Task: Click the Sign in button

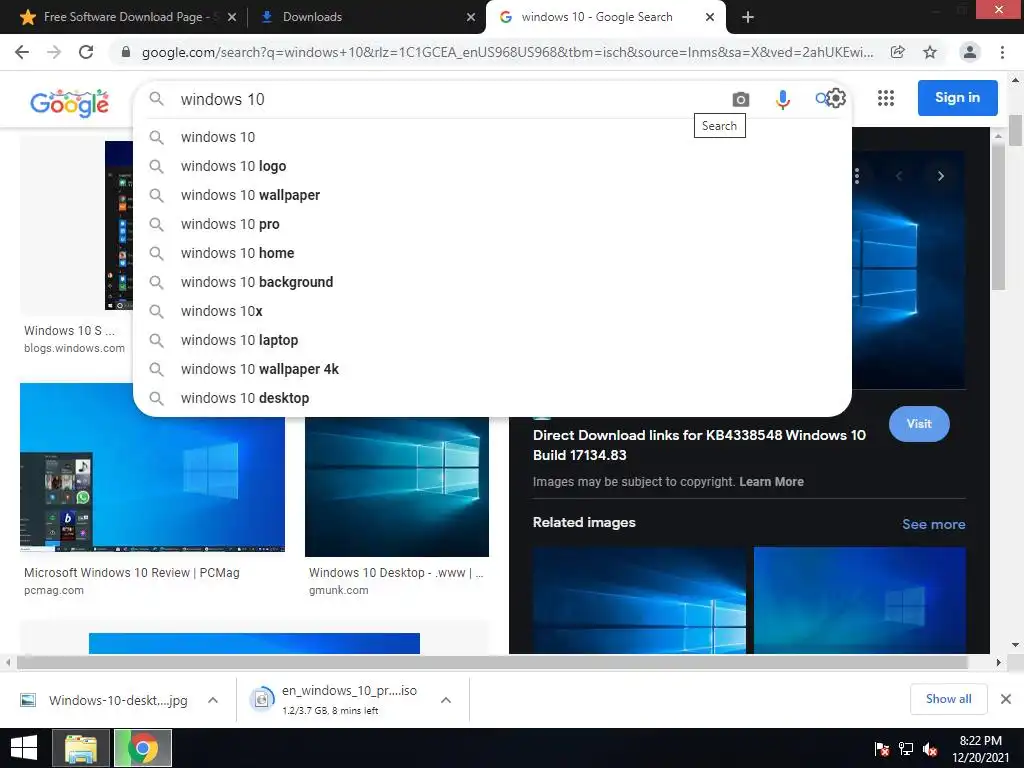Action: click(957, 98)
